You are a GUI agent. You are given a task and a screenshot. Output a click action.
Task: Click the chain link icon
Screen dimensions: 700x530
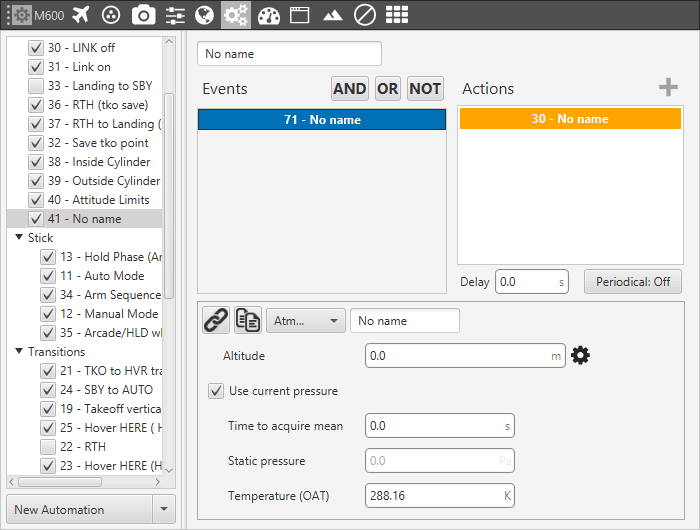click(216, 320)
